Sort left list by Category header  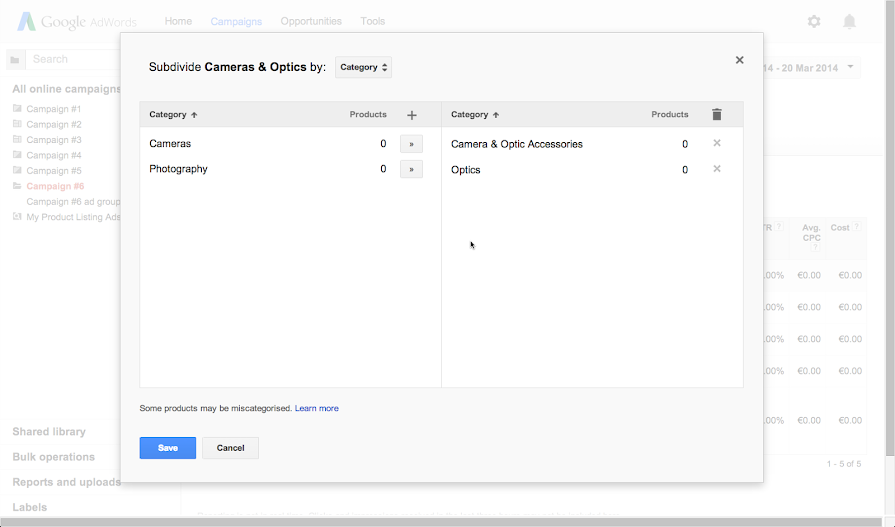click(x=173, y=115)
